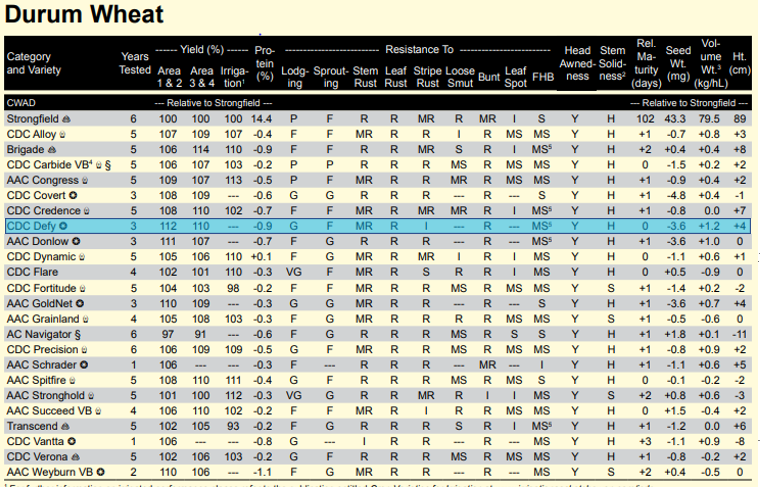Click Brigade's 114 yield value
This screenshot has width=760, height=487.
click(x=200, y=150)
